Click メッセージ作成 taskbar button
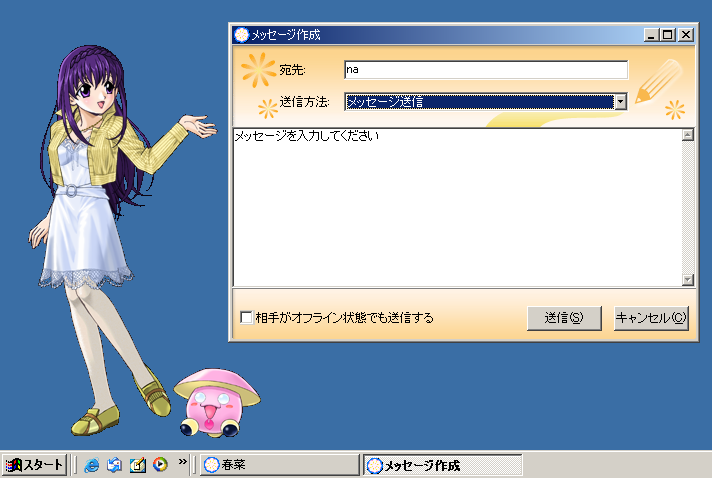This screenshot has width=712, height=478. click(x=443, y=465)
